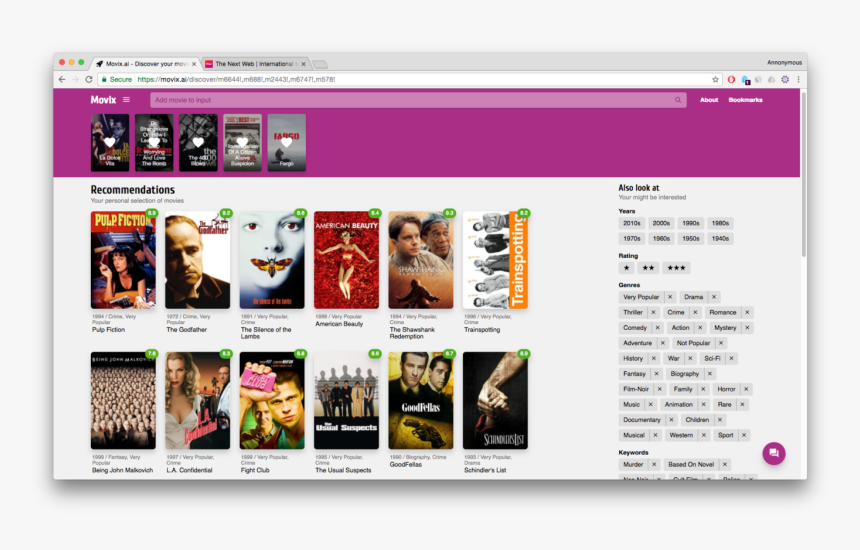
Task: Open the About page link
Action: pos(709,100)
